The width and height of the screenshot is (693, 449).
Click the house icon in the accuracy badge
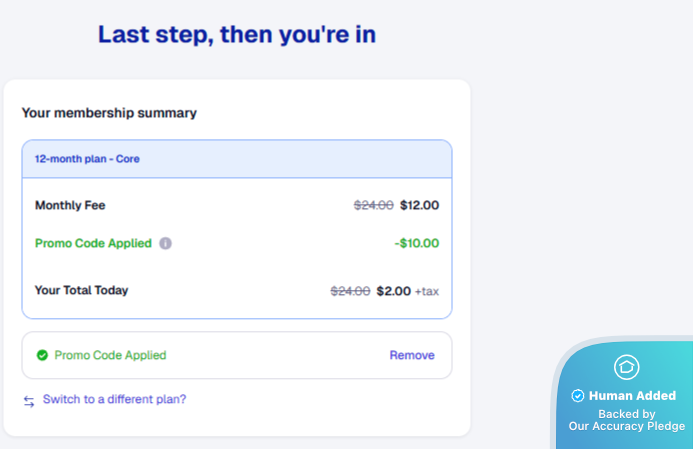pyautogui.click(x=626, y=367)
